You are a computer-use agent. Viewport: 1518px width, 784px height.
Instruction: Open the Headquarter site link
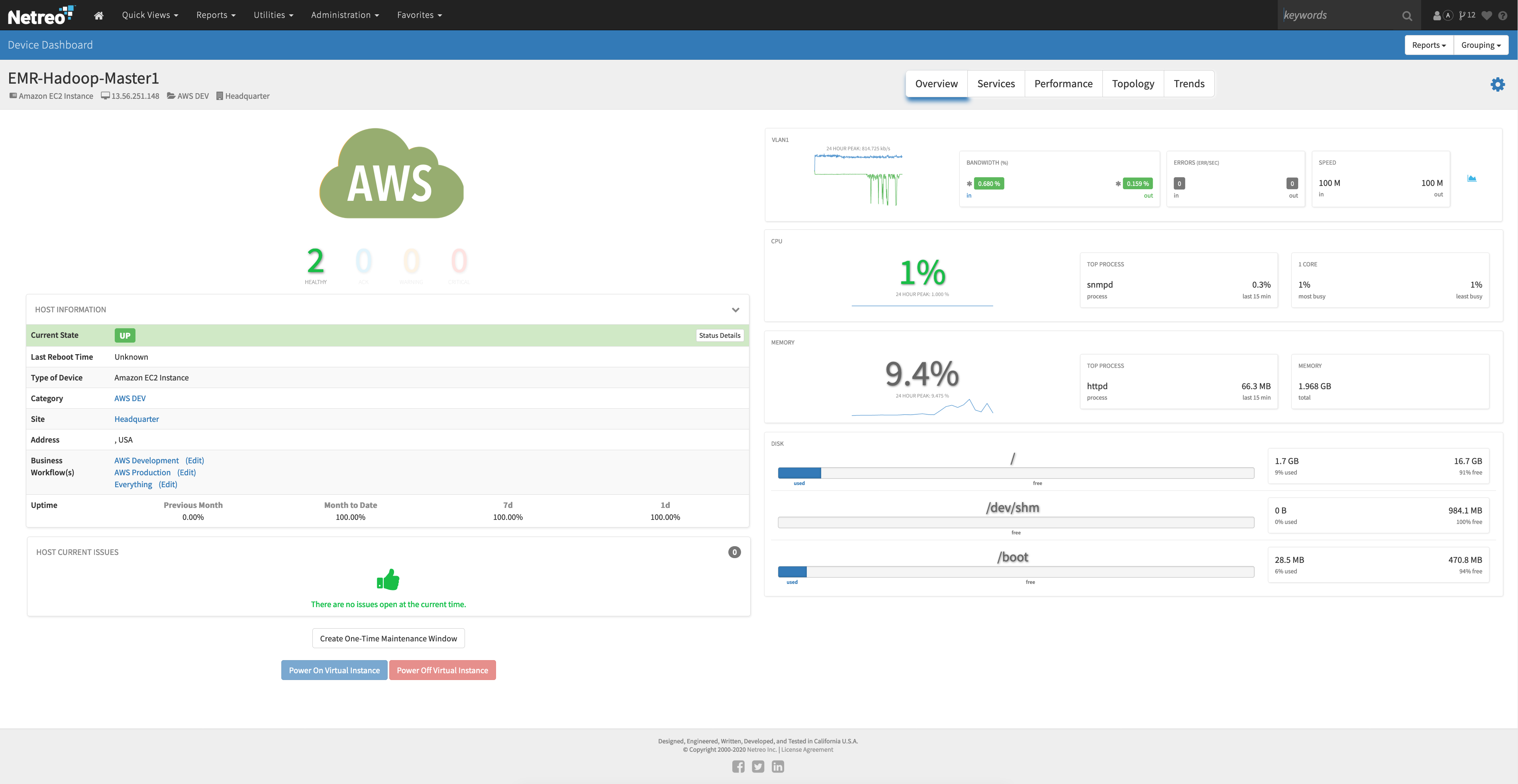coord(137,419)
